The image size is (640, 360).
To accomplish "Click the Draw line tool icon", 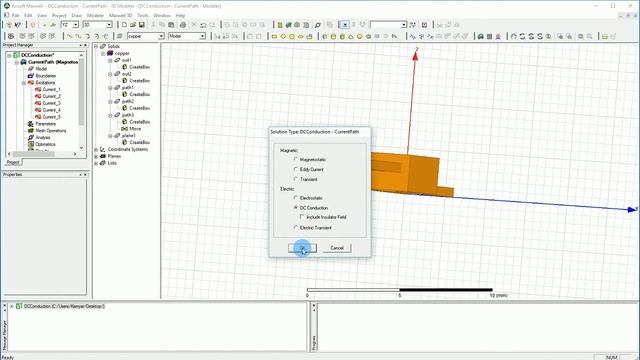I will click(69, 36).
